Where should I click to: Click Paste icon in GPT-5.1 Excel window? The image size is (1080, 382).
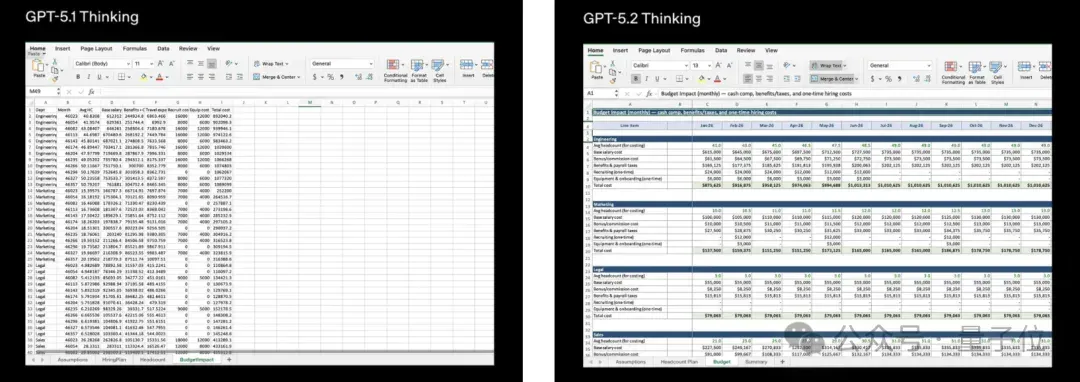(38, 66)
